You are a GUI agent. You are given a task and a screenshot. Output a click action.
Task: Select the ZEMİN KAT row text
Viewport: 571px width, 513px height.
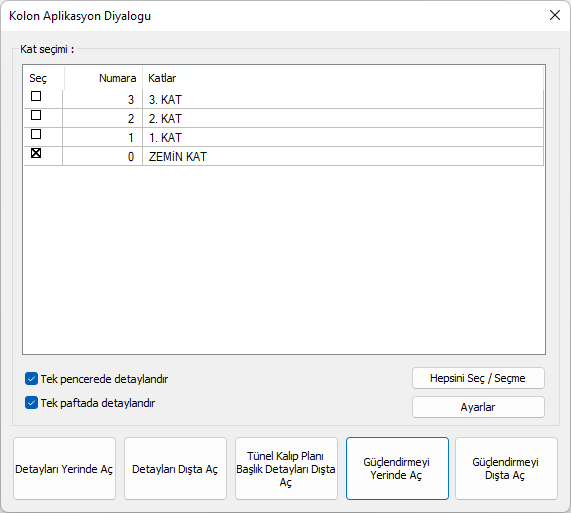click(178, 157)
